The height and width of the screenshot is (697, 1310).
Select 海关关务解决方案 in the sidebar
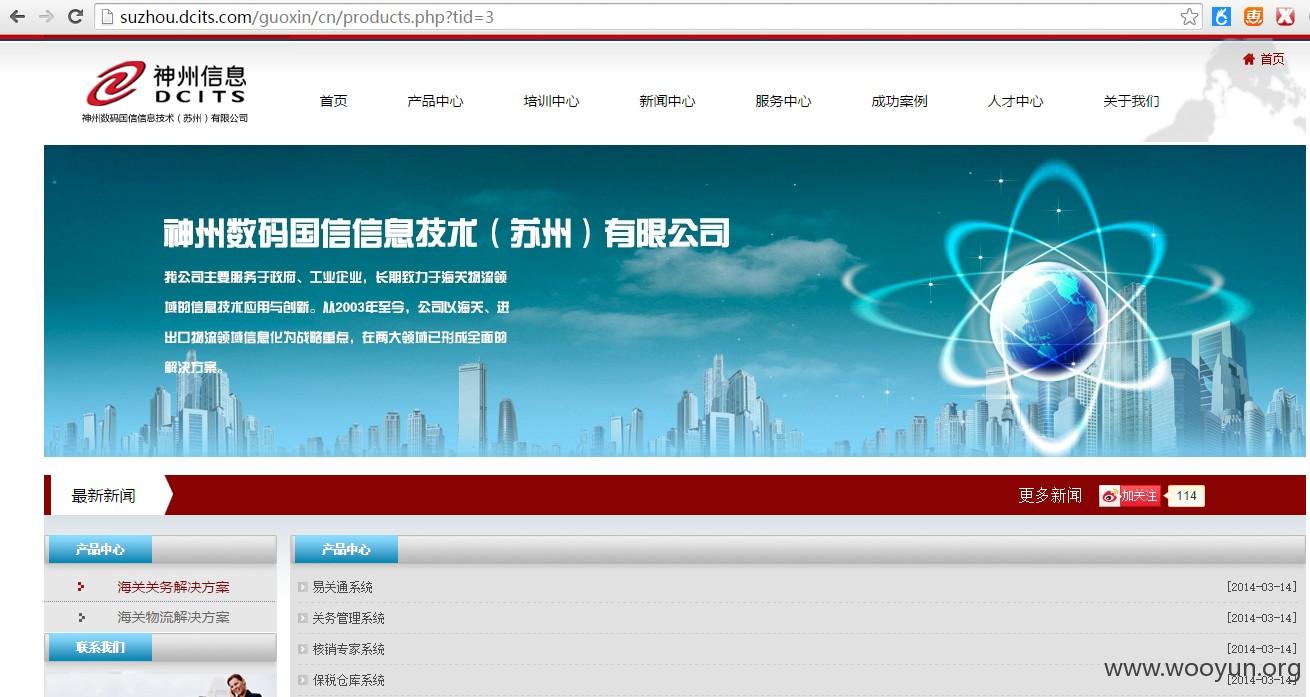click(173, 587)
